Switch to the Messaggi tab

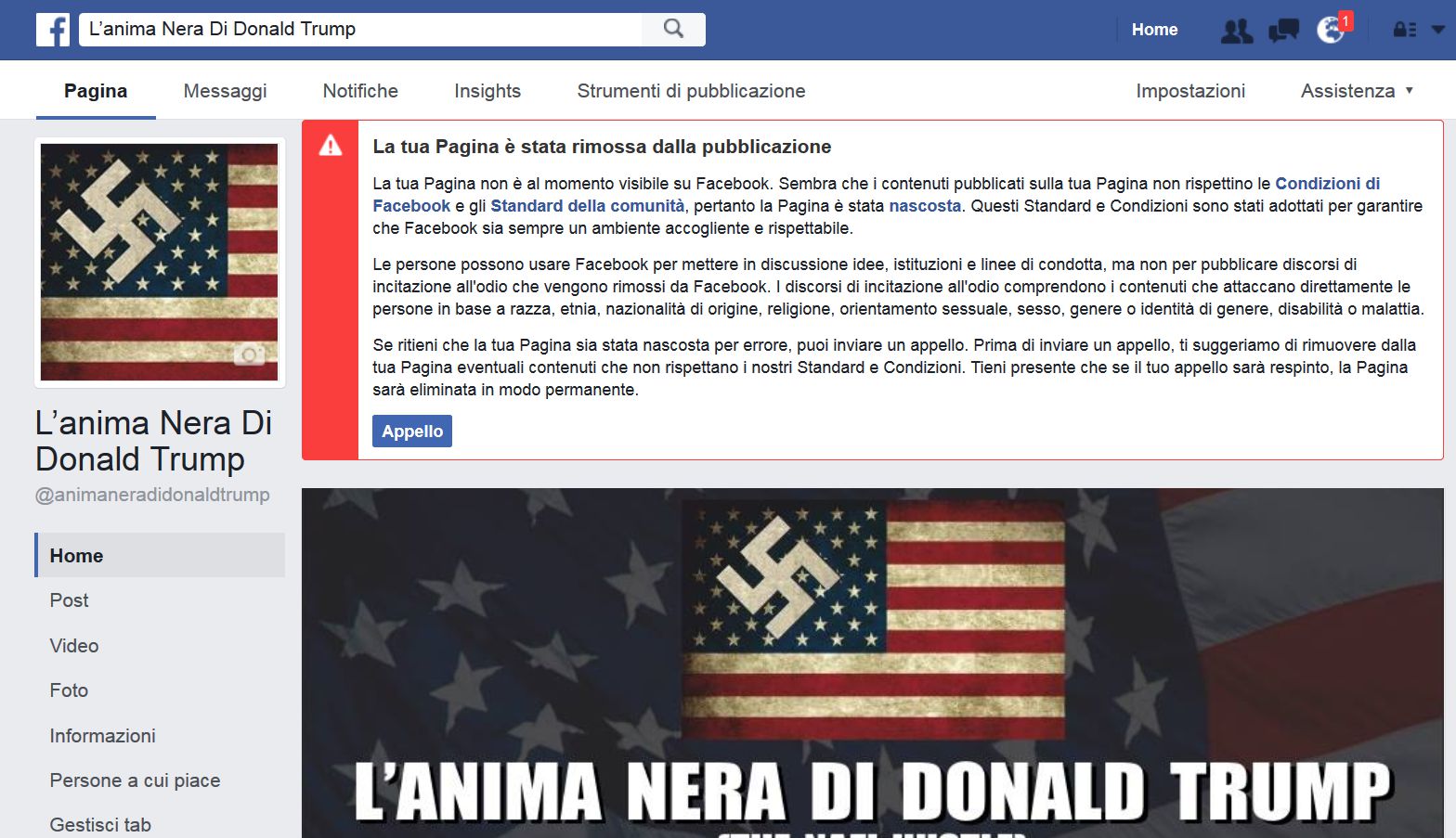tap(225, 91)
